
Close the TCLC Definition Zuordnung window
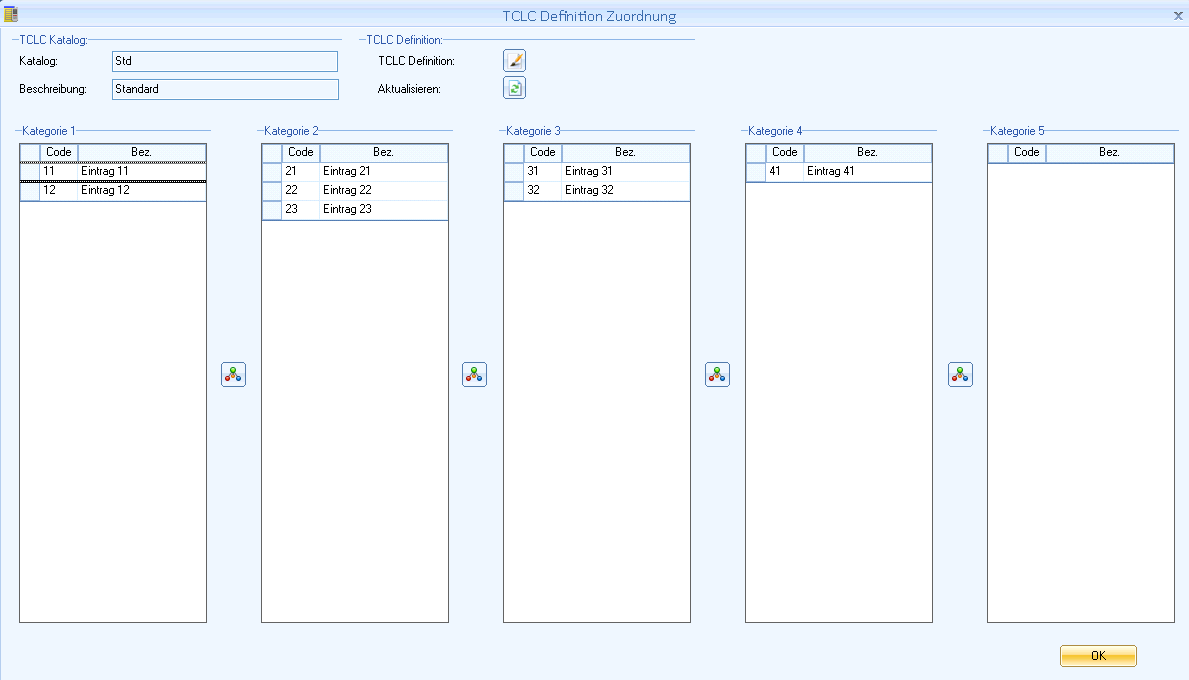coord(1178,15)
